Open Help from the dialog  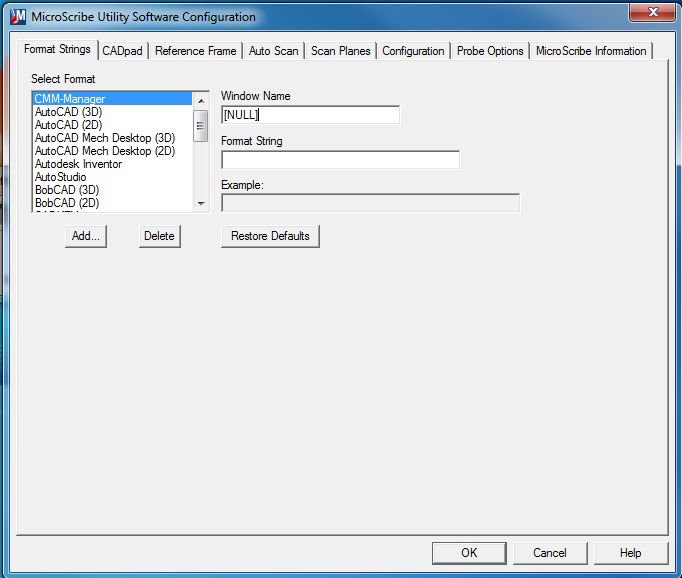pyautogui.click(x=631, y=553)
